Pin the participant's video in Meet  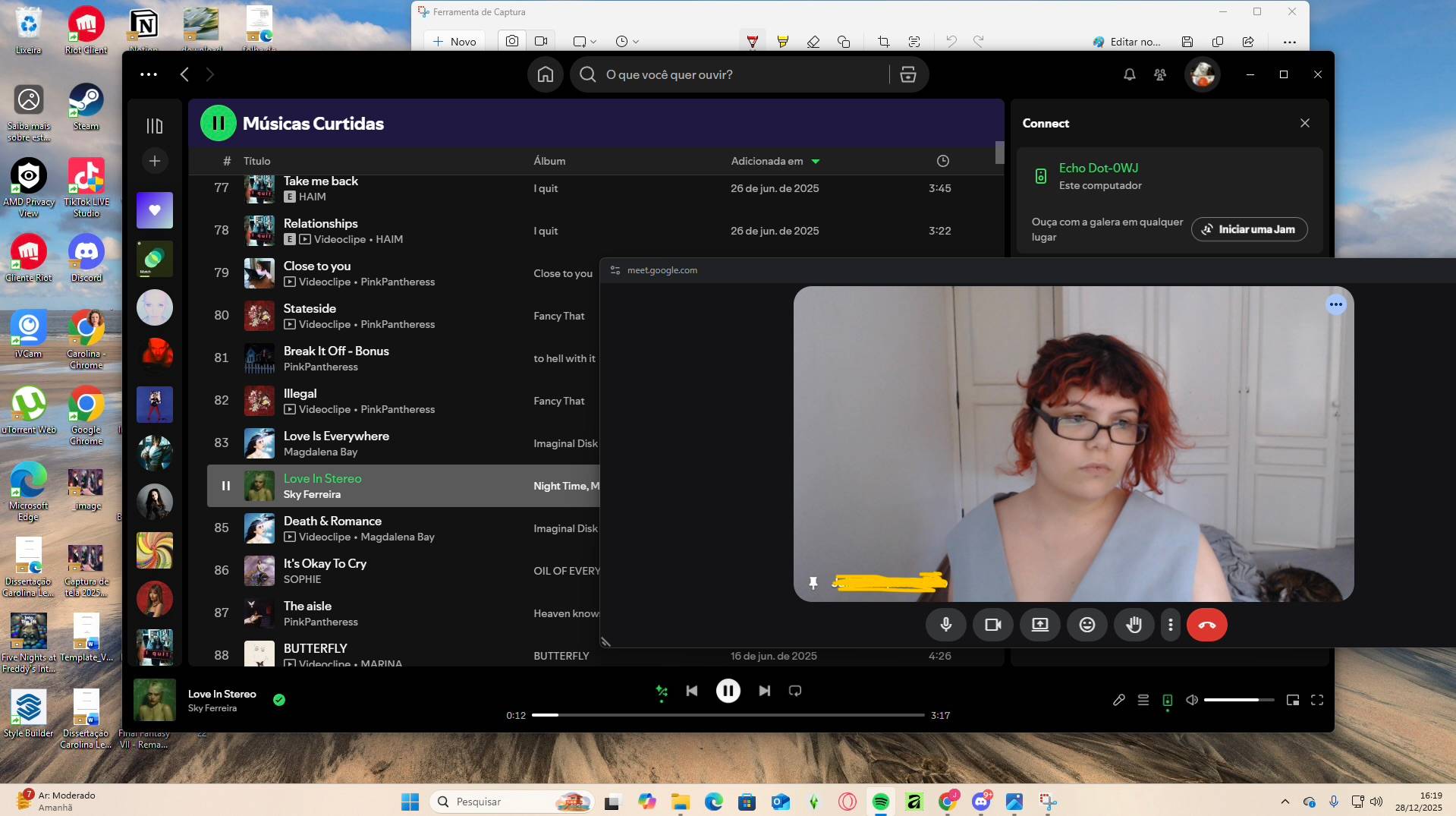click(x=813, y=583)
